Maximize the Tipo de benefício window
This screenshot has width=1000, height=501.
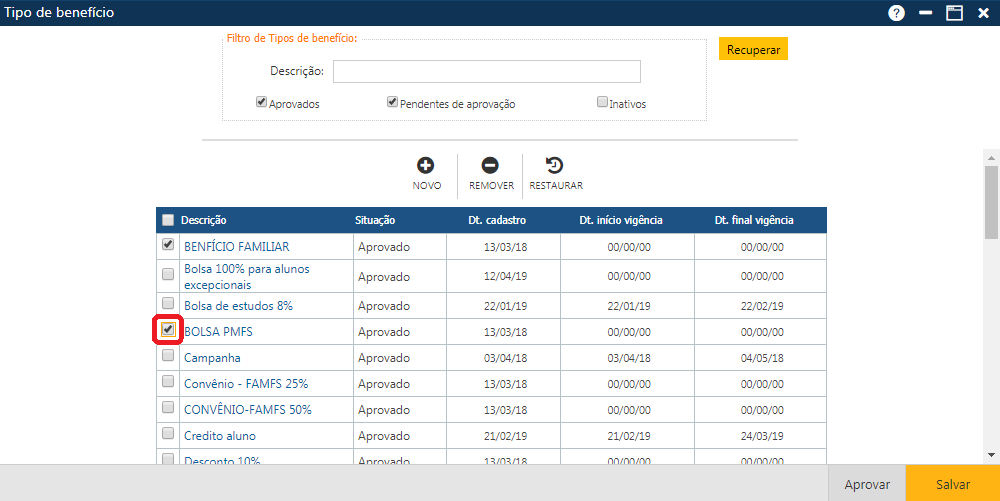(954, 13)
